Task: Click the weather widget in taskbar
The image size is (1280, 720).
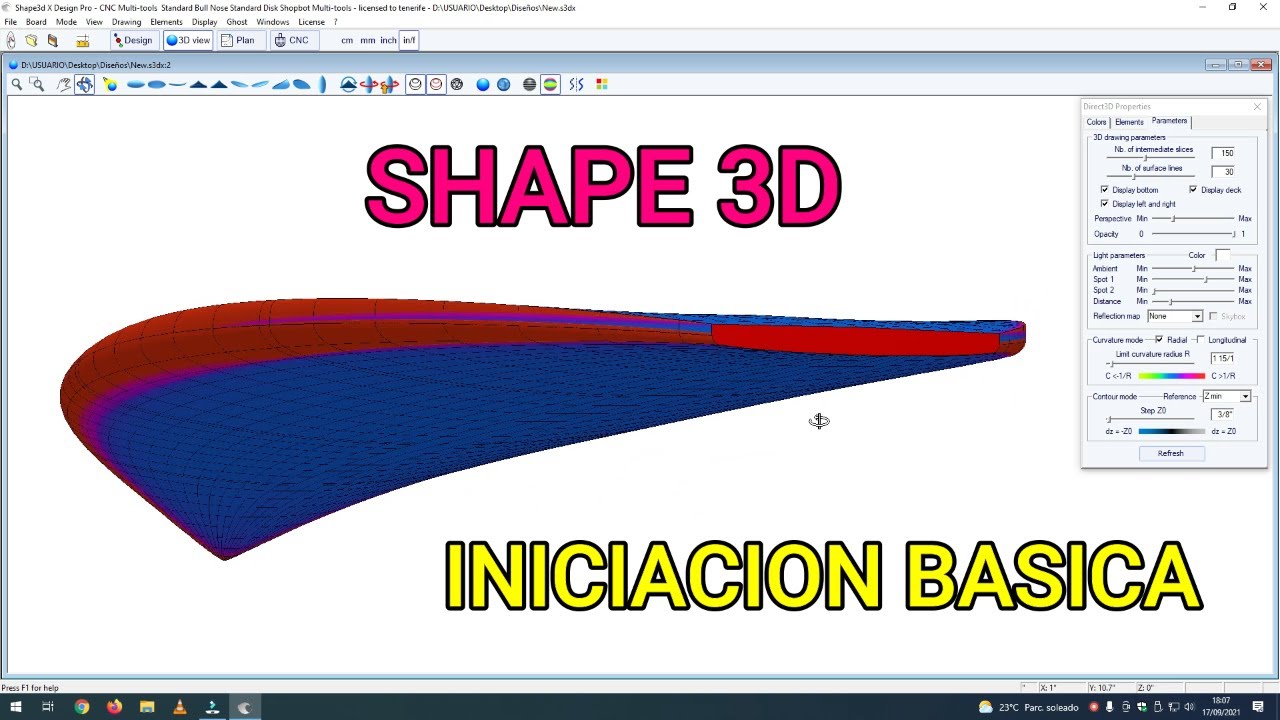Action: [x=1029, y=707]
